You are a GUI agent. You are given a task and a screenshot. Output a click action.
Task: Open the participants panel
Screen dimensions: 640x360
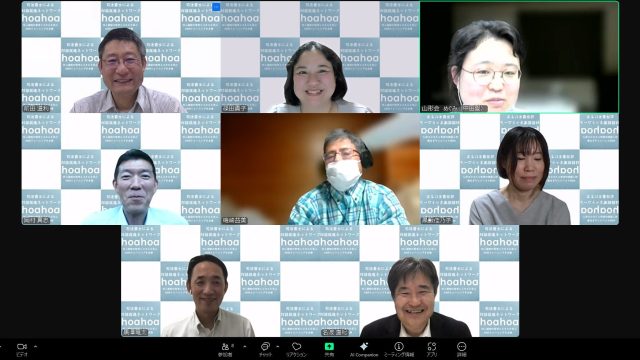pos(225,349)
